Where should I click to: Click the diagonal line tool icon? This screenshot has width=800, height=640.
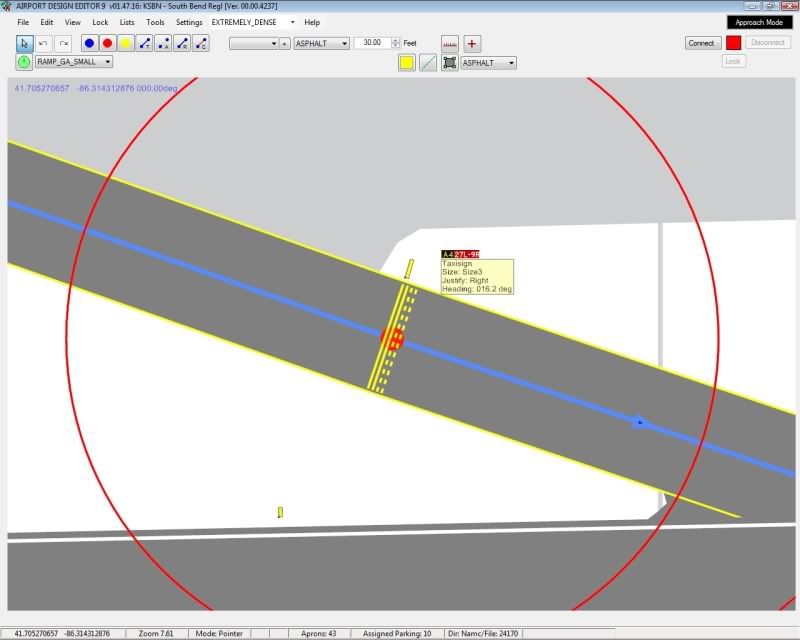point(428,62)
